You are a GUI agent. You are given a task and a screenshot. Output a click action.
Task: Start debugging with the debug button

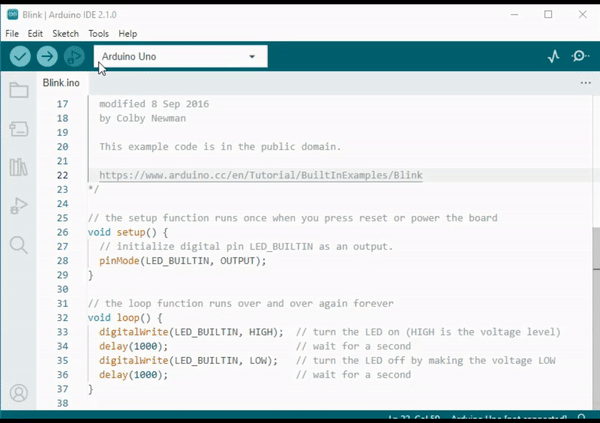[x=74, y=57]
